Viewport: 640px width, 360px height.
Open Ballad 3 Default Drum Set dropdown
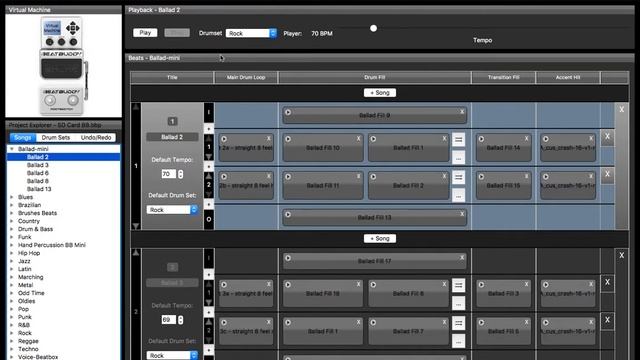[x=172, y=355]
